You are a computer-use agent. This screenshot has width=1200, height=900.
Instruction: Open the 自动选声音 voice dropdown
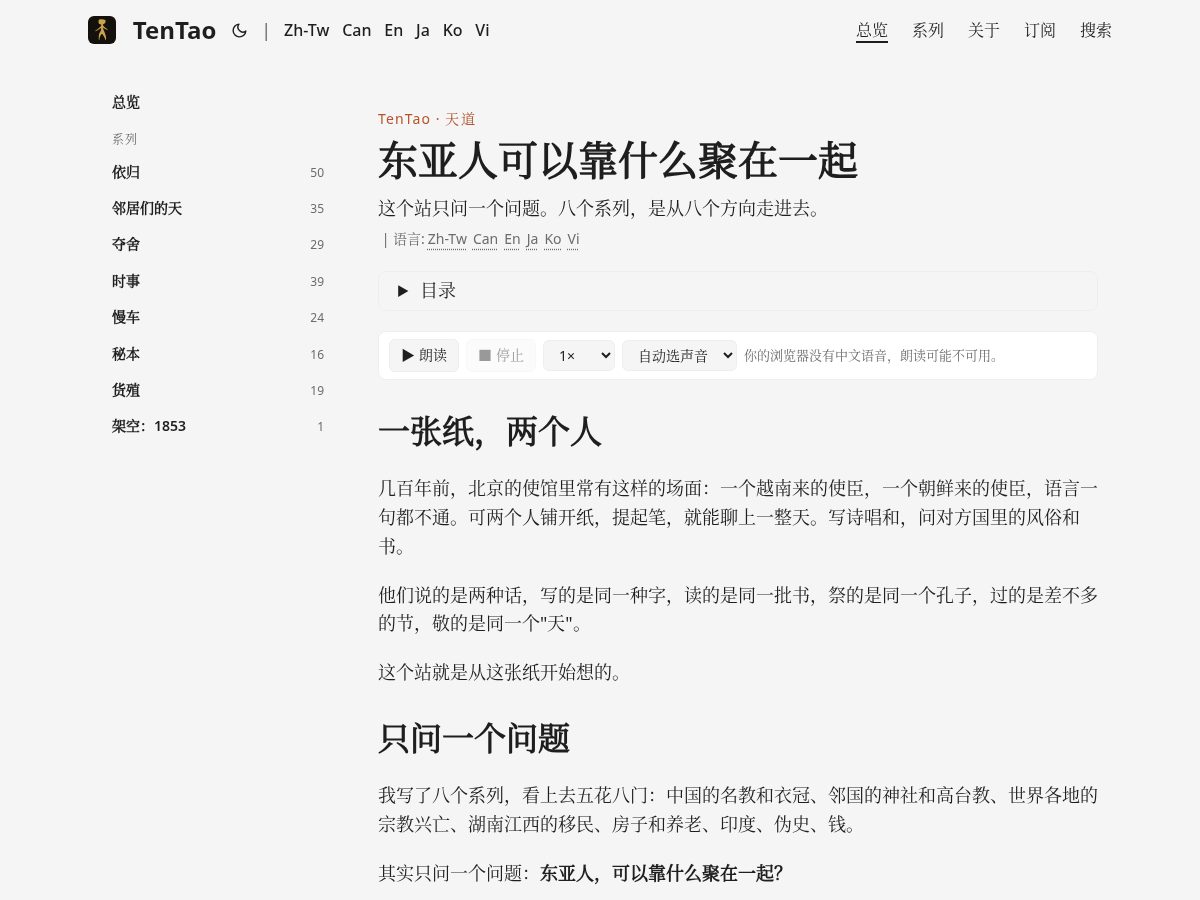[x=679, y=355]
